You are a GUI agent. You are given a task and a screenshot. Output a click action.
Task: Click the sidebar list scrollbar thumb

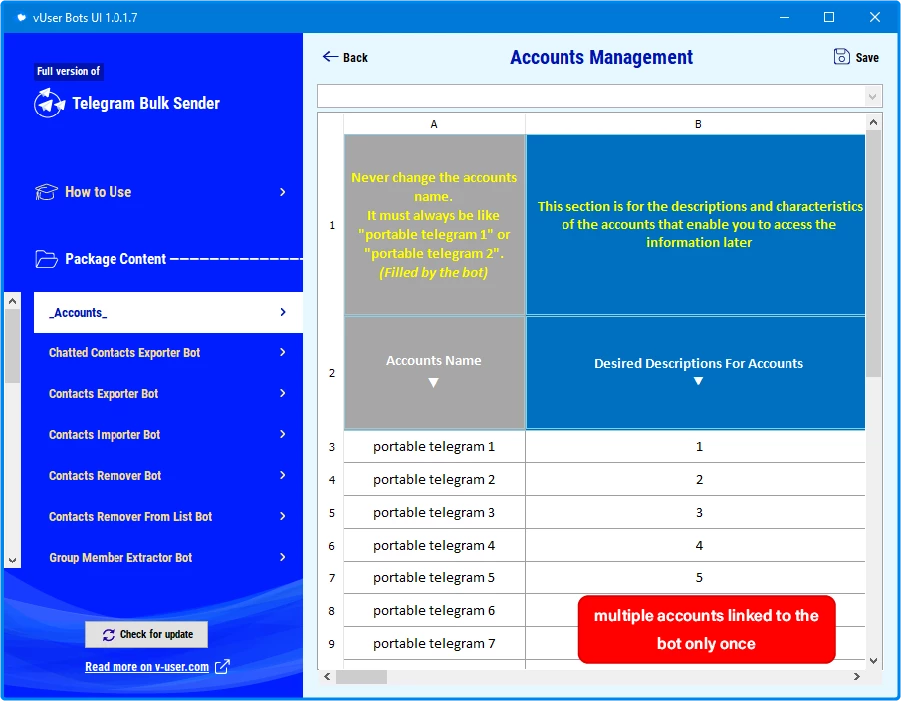coord(13,346)
